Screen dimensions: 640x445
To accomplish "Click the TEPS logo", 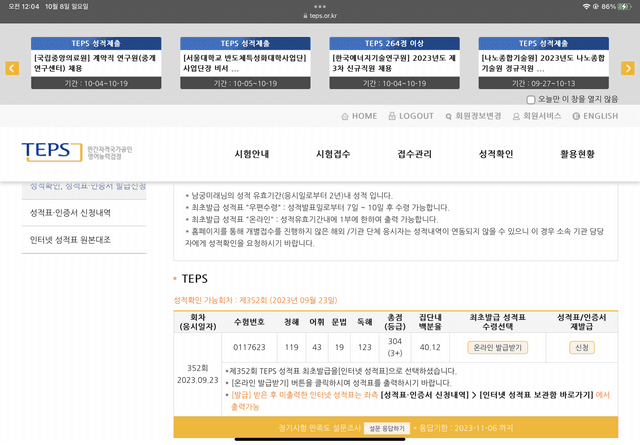I will pyautogui.click(x=52, y=152).
